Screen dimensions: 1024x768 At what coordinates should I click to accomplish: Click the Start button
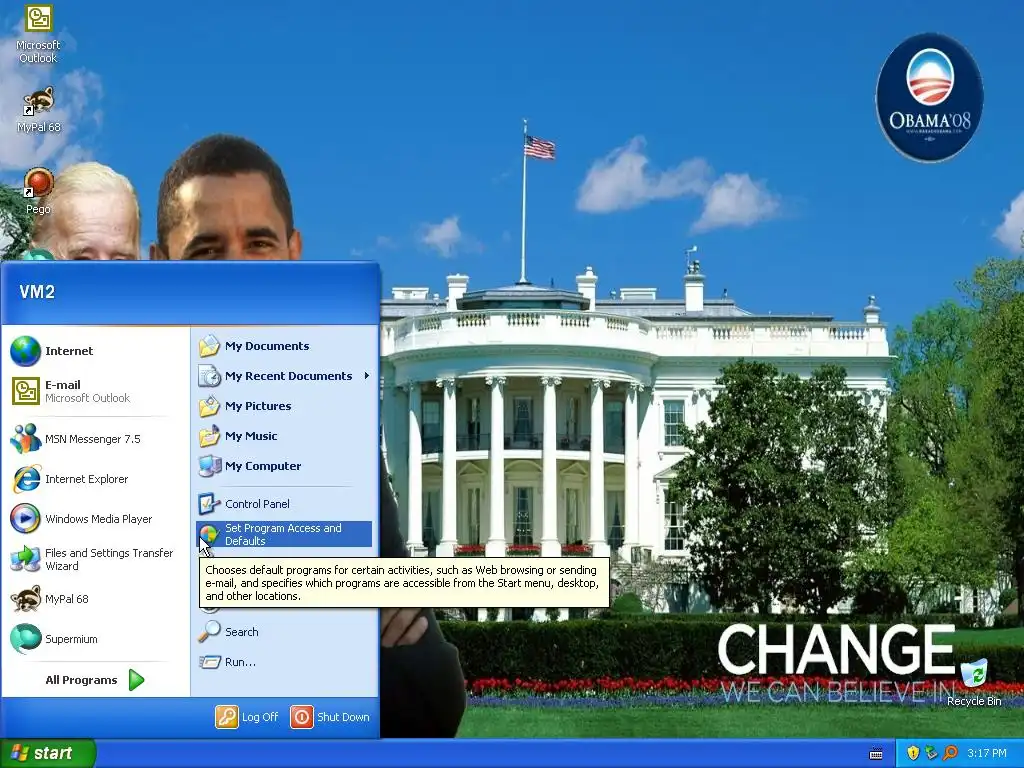pyautogui.click(x=47, y=753)
